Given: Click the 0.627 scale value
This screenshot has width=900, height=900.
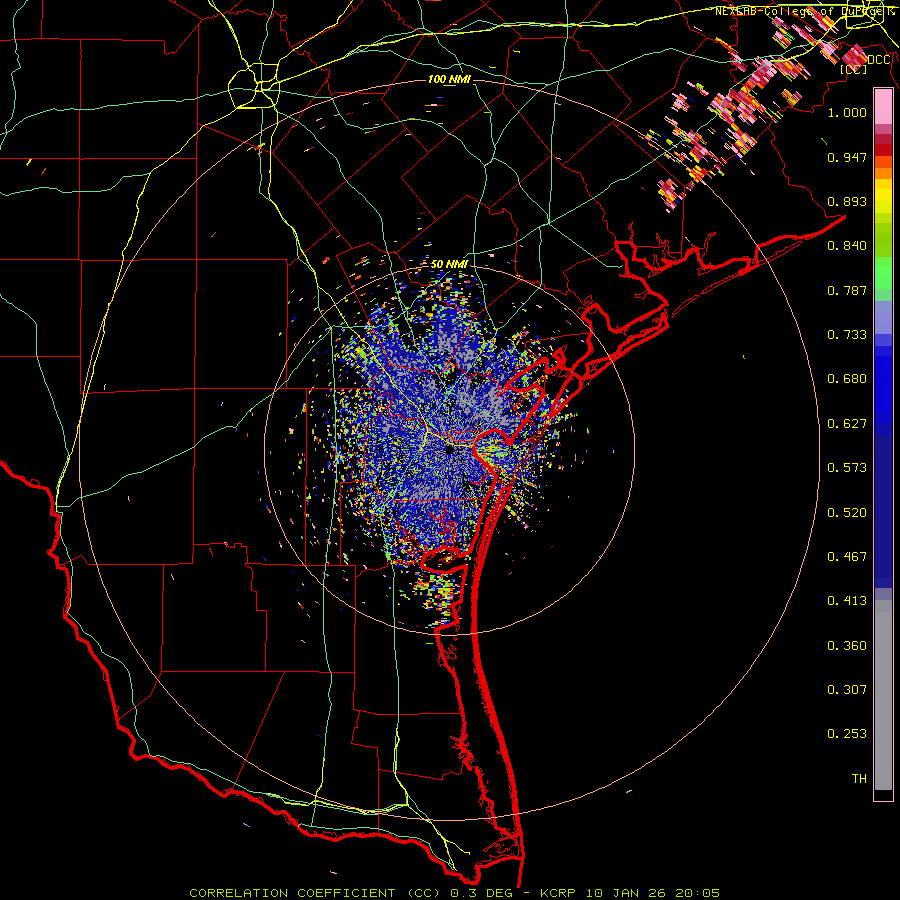Looking at the screenshot, I should click(x=847, y=424).
